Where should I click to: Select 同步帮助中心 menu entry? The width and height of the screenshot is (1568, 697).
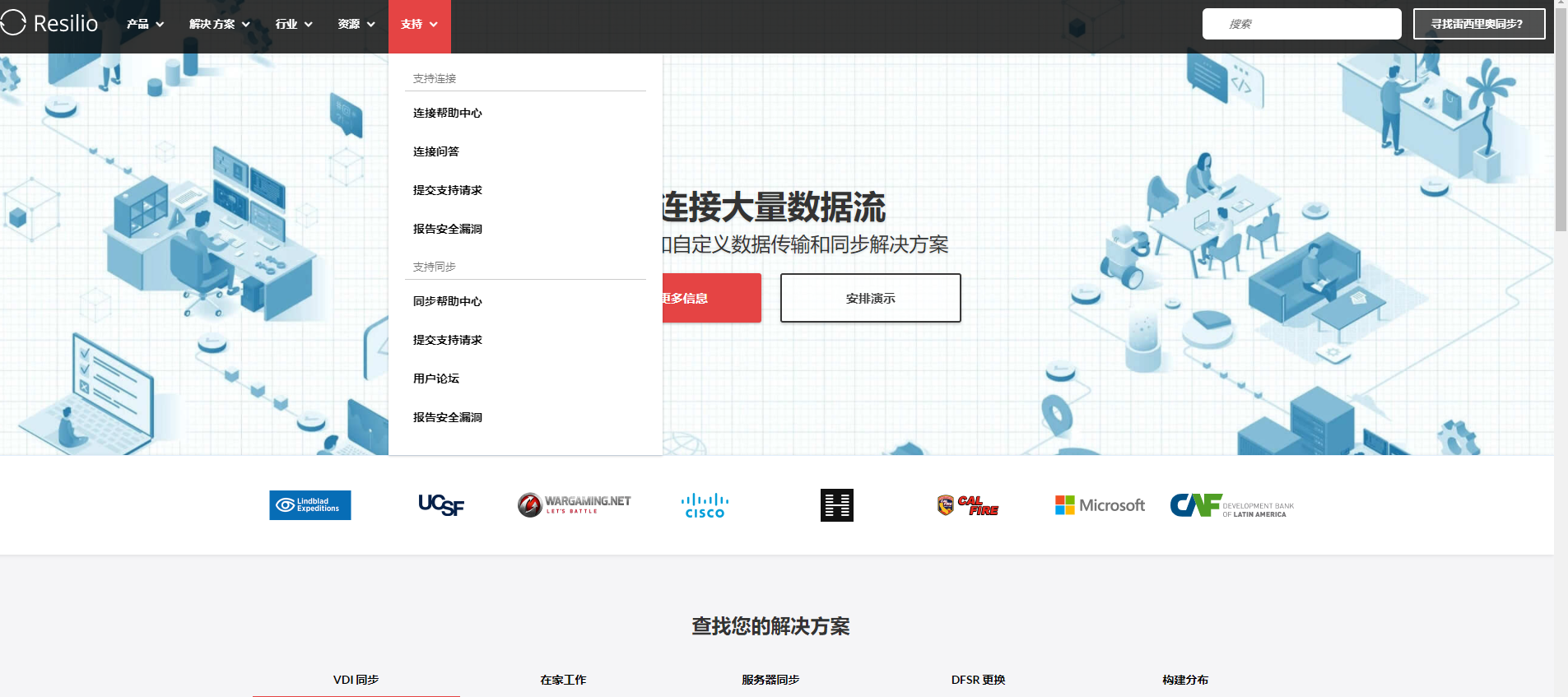[448, 301]
